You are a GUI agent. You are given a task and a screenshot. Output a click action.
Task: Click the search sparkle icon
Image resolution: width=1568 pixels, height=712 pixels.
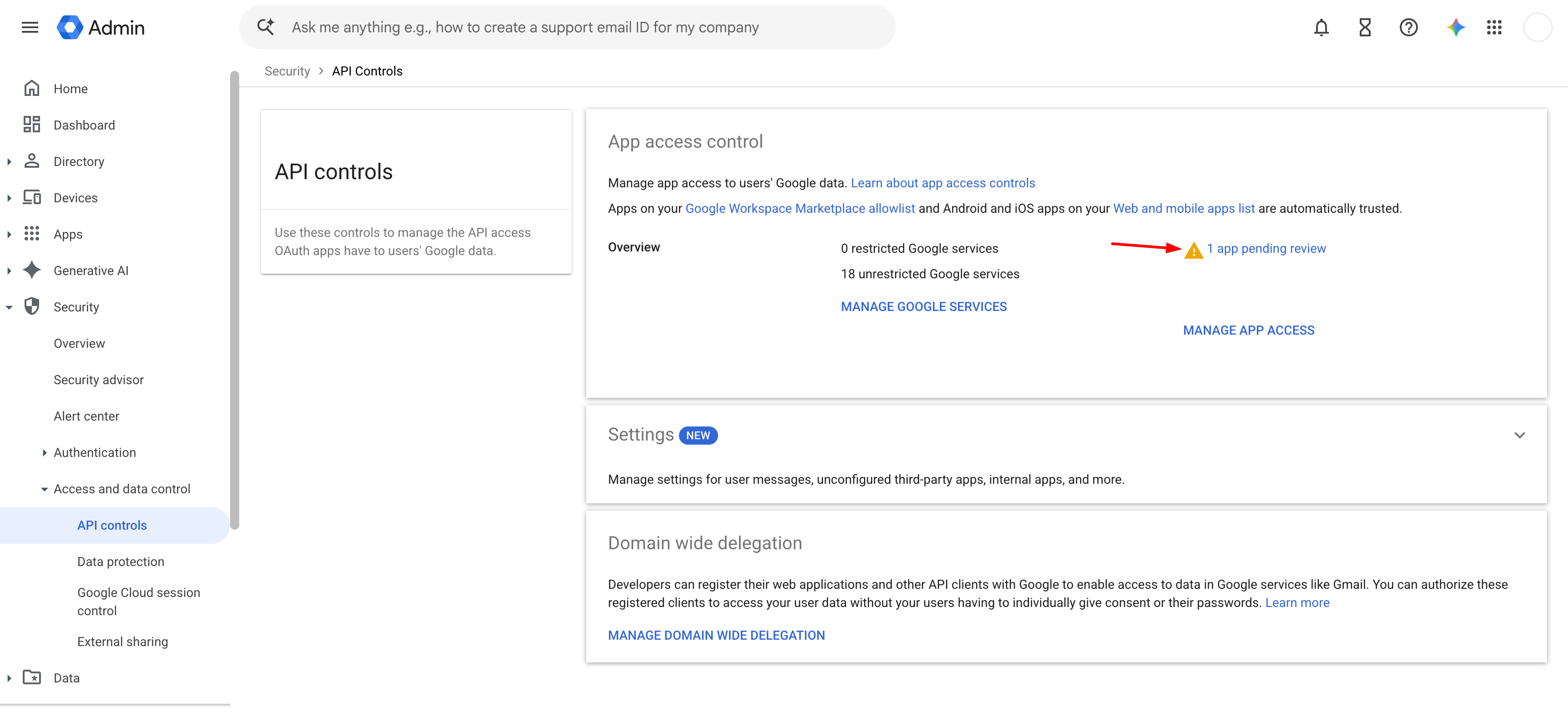coord(266,27)
